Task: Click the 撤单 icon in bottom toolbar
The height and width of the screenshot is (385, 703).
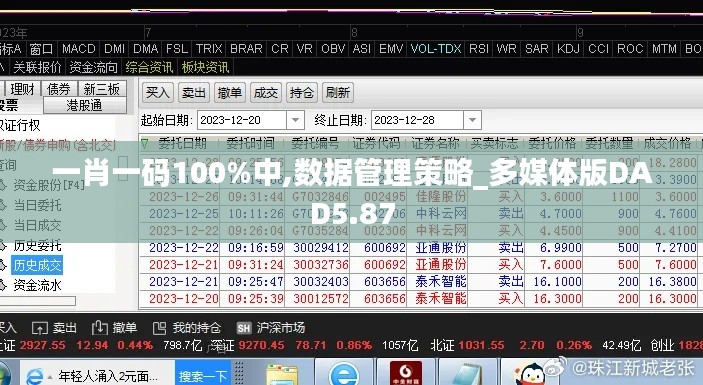Action: [100, 328]
